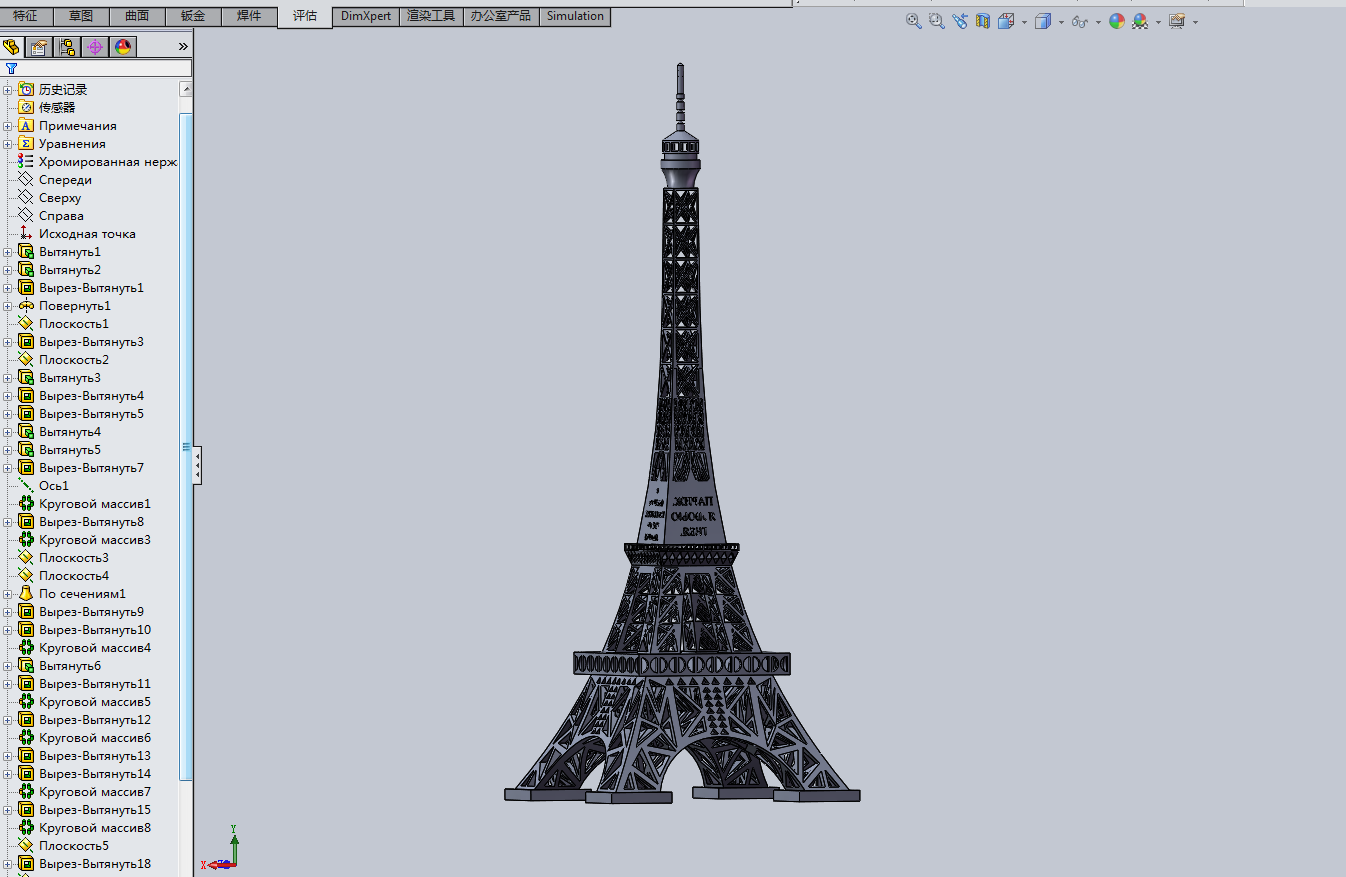
Task: Open the Display Style dropdown arrow
Action: (1061, 22)
